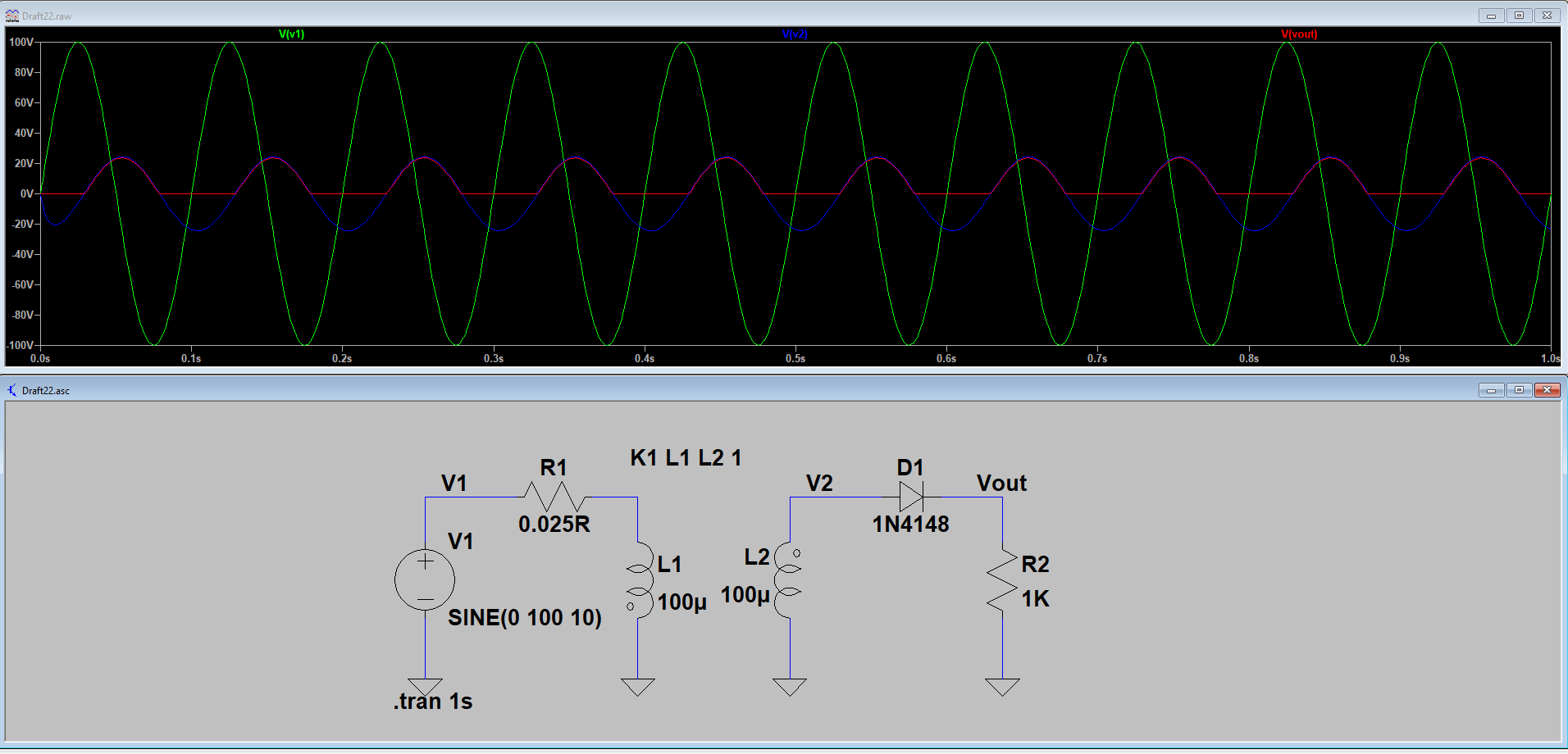
Task: Click the schematic icon on Draft22.asc title bar
Action: pos(11,390)
